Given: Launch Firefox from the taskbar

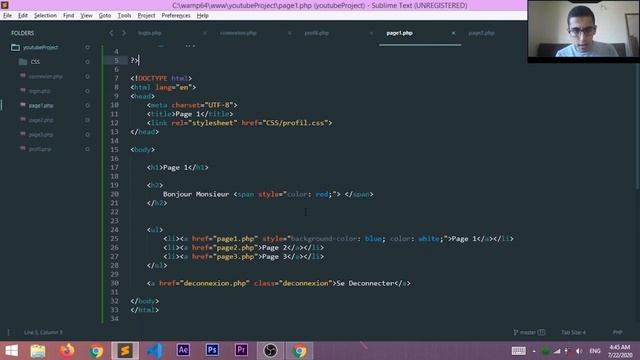Looking at the screenshot, I should 67,351.
